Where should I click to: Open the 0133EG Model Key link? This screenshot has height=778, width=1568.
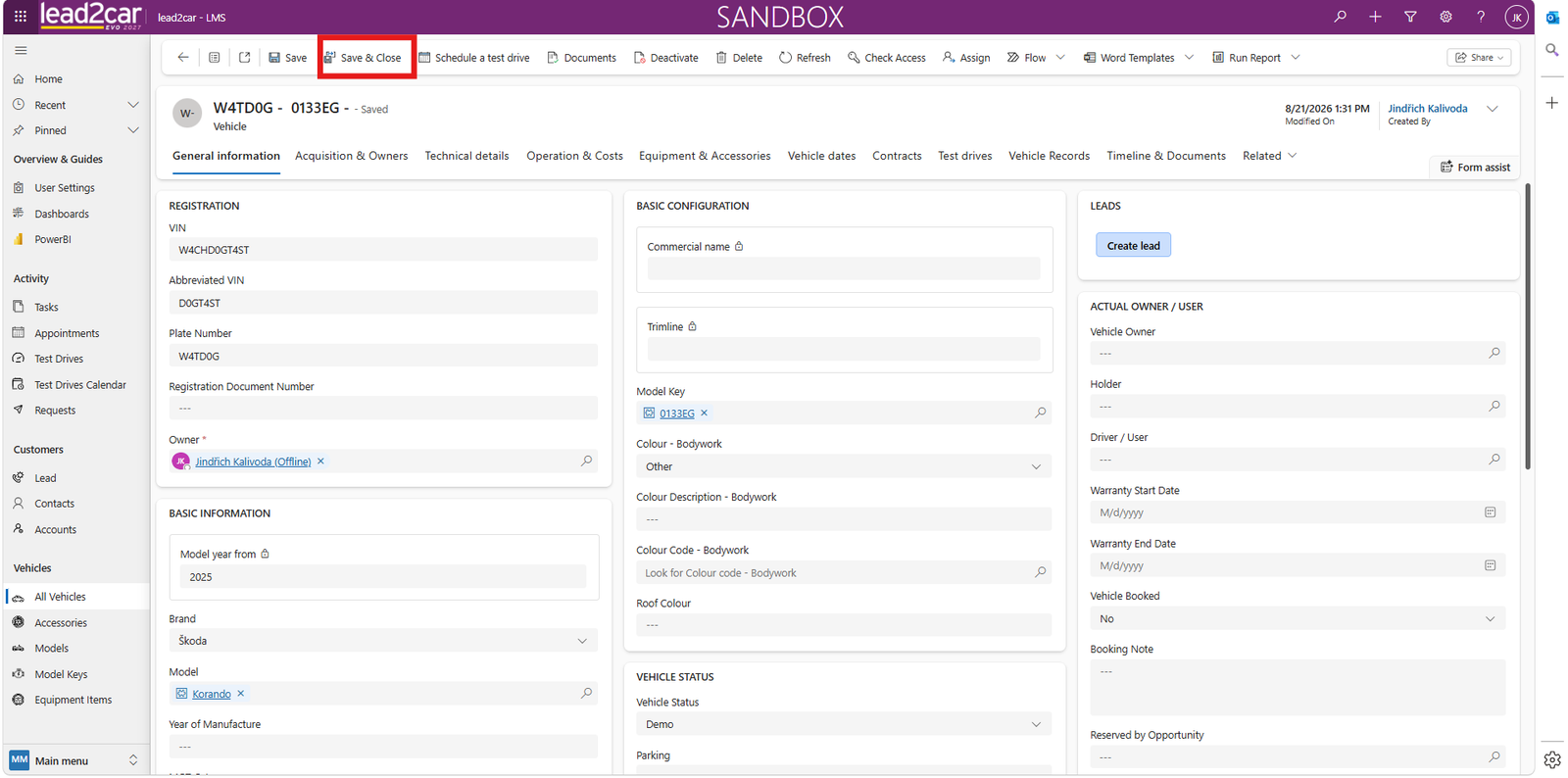pyautogui.click(x=677, y=413)
